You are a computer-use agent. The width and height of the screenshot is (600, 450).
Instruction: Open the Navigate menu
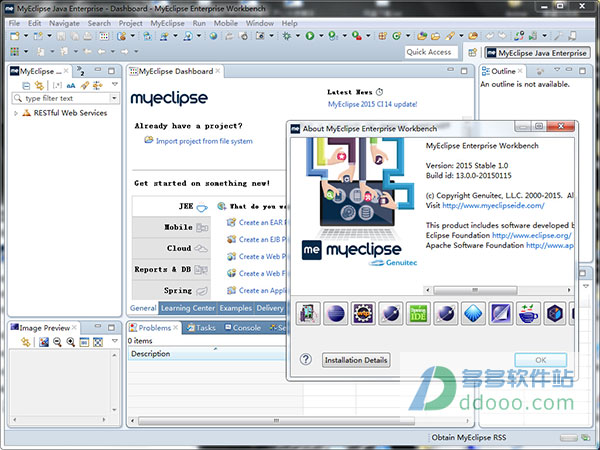64,23
